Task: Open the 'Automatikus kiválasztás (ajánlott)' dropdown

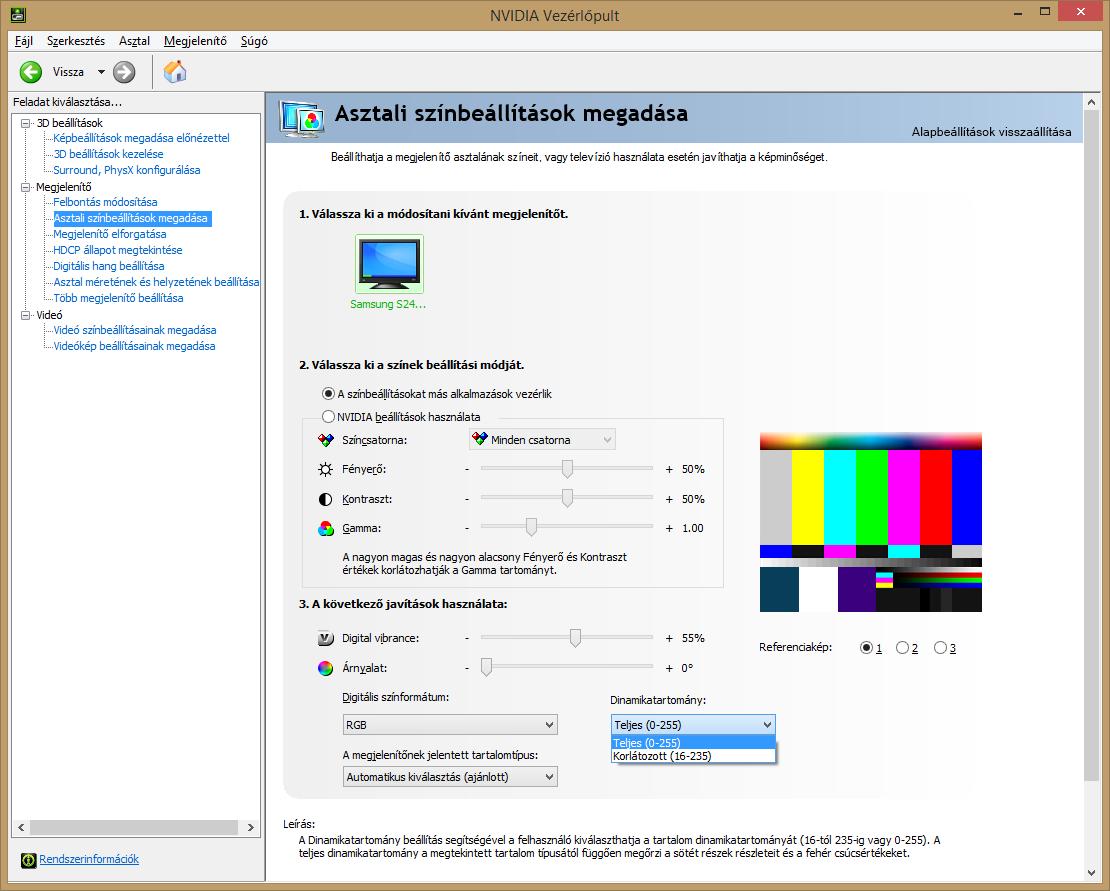Action: point(450,777)
